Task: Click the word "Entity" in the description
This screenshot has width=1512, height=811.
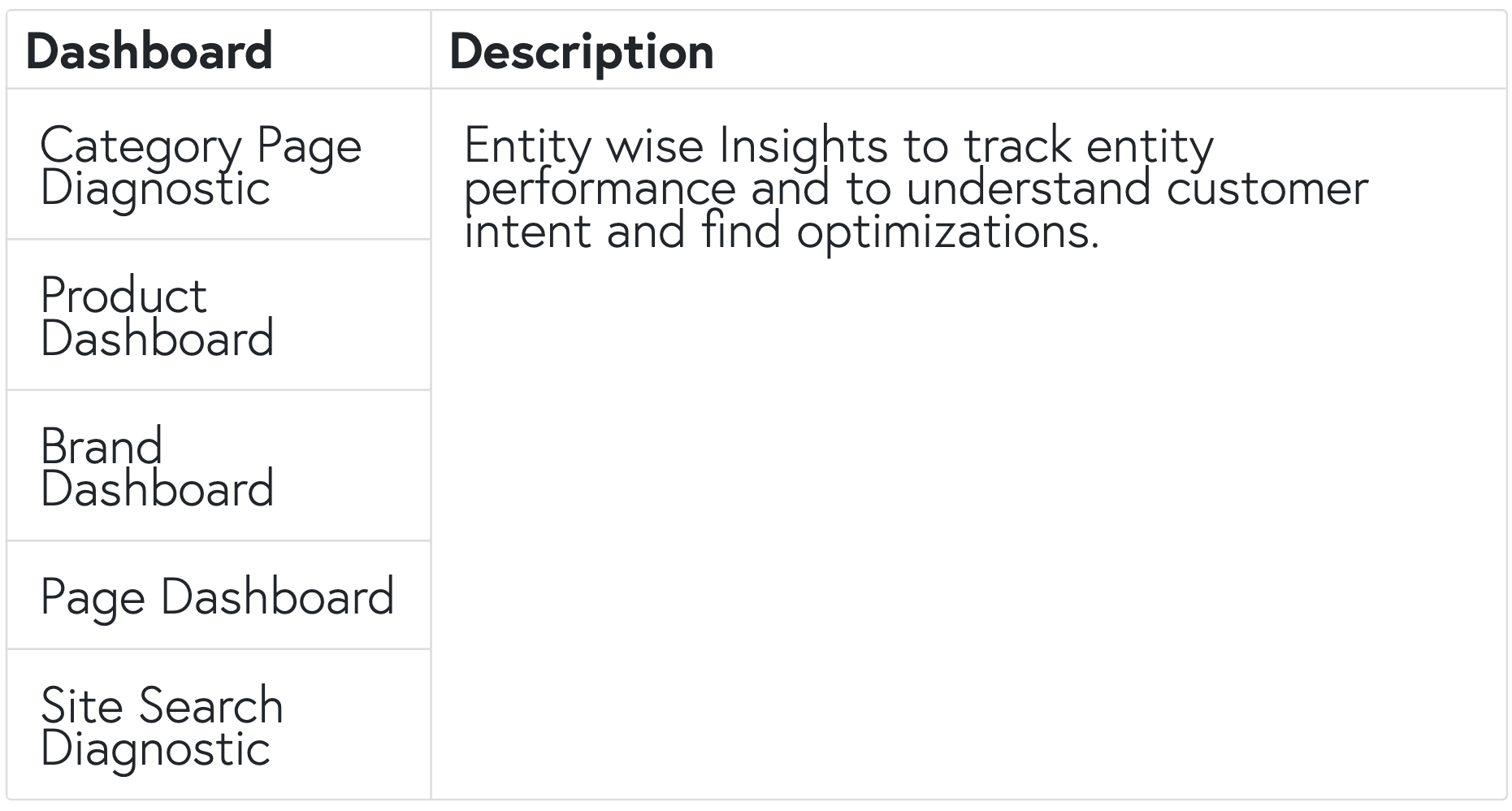Action: pyautogui.click(x=528, y=147)
